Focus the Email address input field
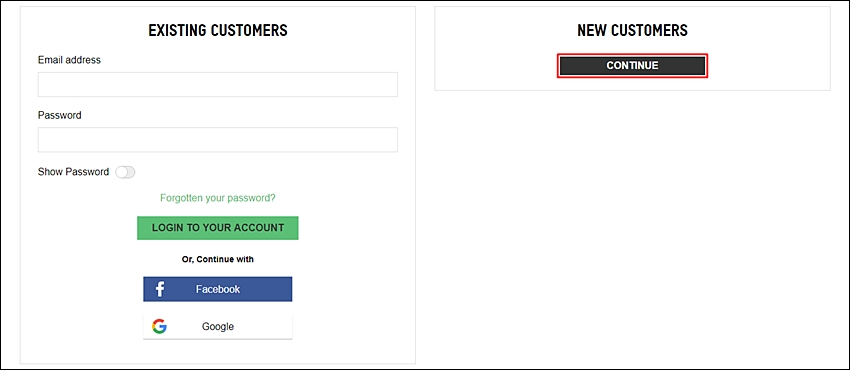This screenshot has width=850, height=370. tap(217, 85)
